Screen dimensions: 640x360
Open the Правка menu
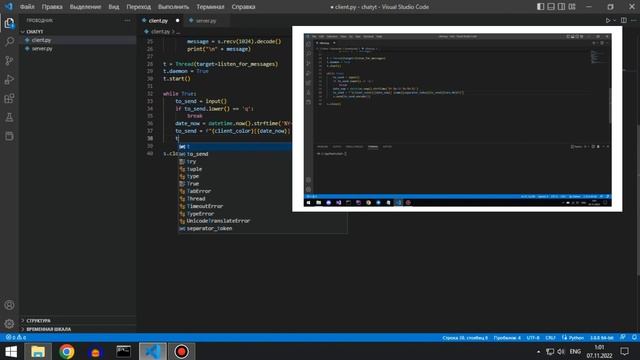click(52, 7)
